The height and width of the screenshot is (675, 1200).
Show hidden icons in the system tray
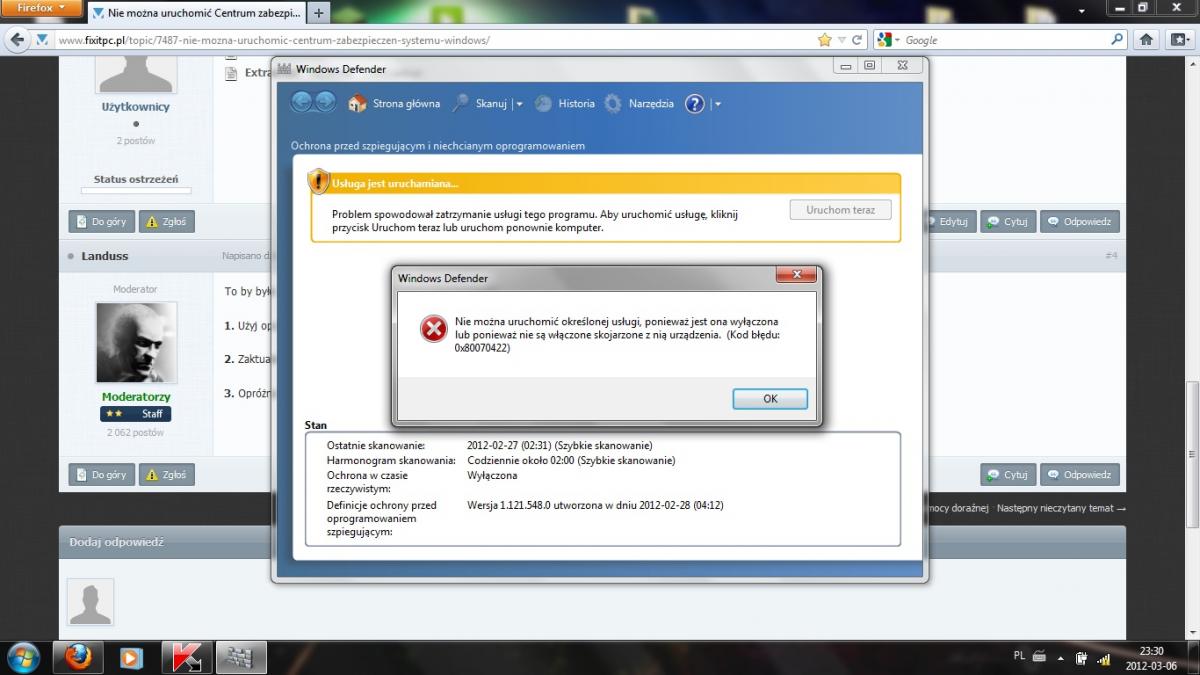tap(1062, 658)
